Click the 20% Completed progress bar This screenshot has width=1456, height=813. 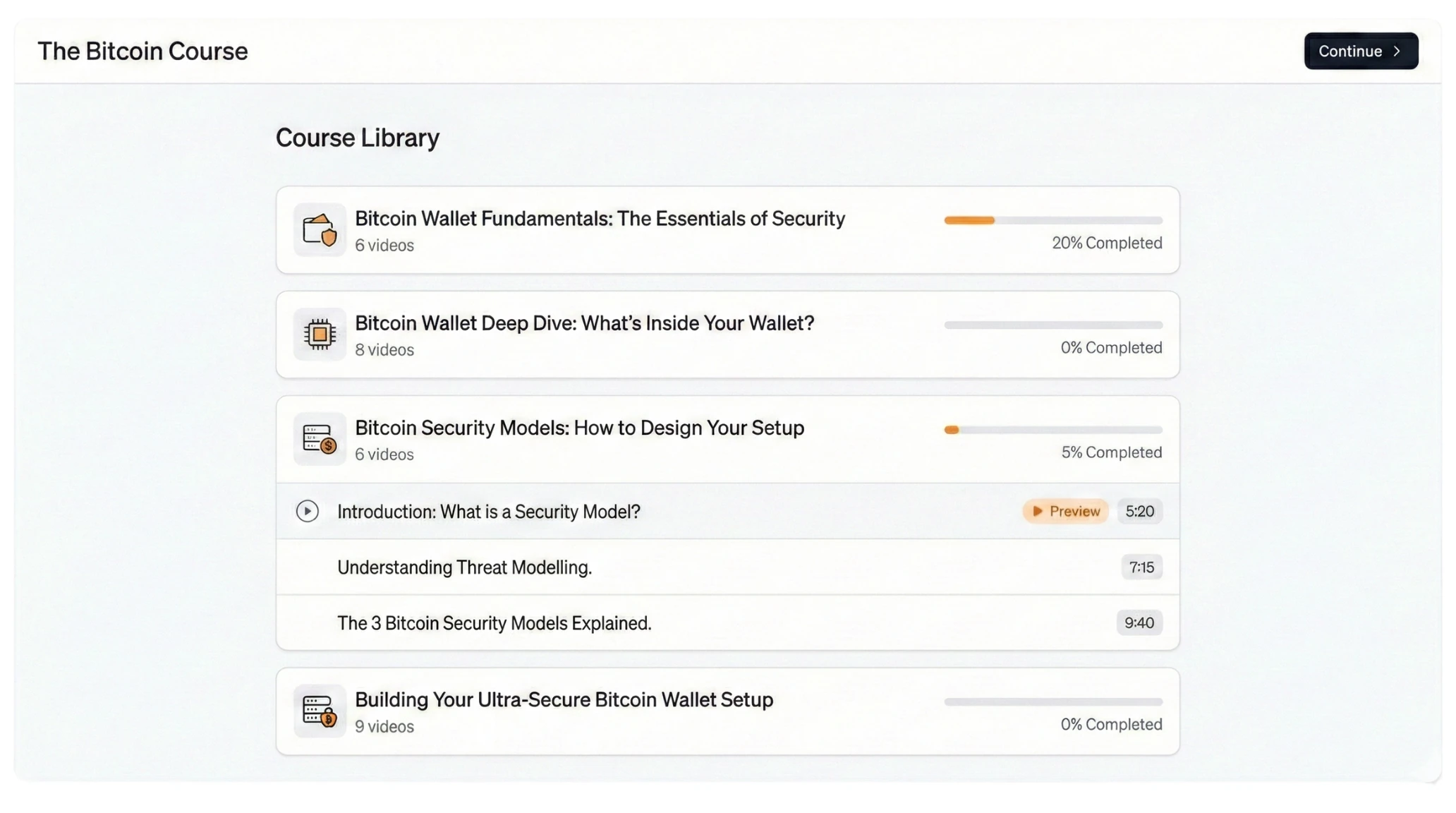[x=1052, y=219]
